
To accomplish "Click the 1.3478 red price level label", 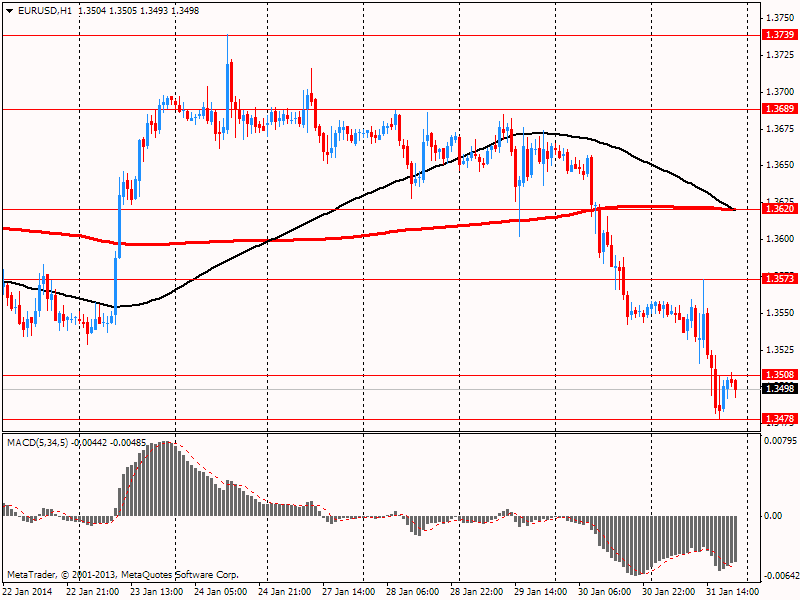I will click(780, 419).
